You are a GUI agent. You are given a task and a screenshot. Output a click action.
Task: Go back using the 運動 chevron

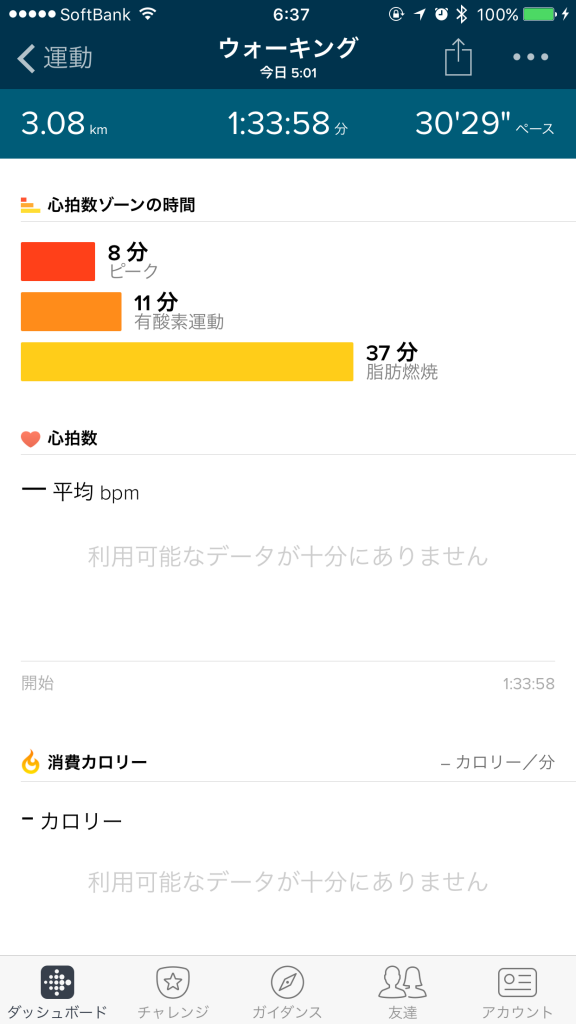(x=55, y=57)
